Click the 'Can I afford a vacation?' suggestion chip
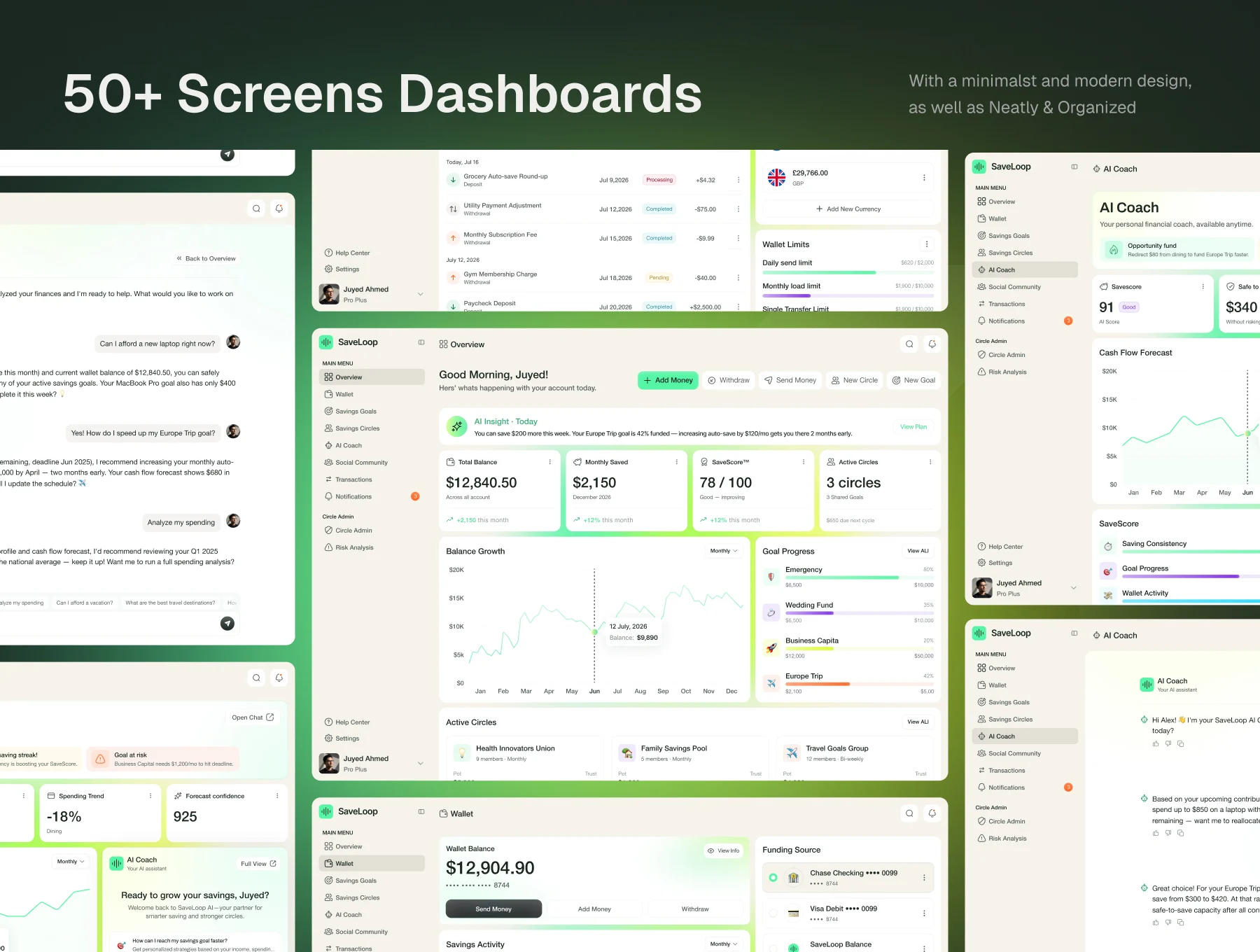 click(85, 603)
